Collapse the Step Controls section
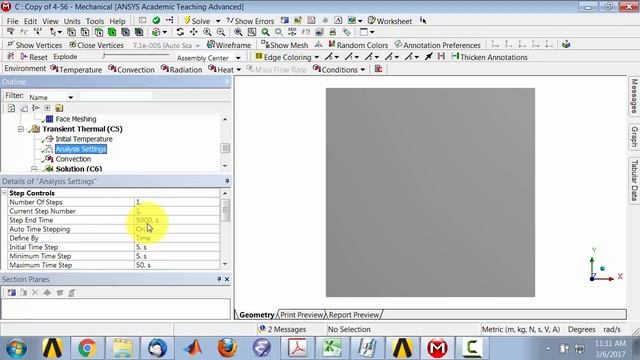 tap(4, 193)
